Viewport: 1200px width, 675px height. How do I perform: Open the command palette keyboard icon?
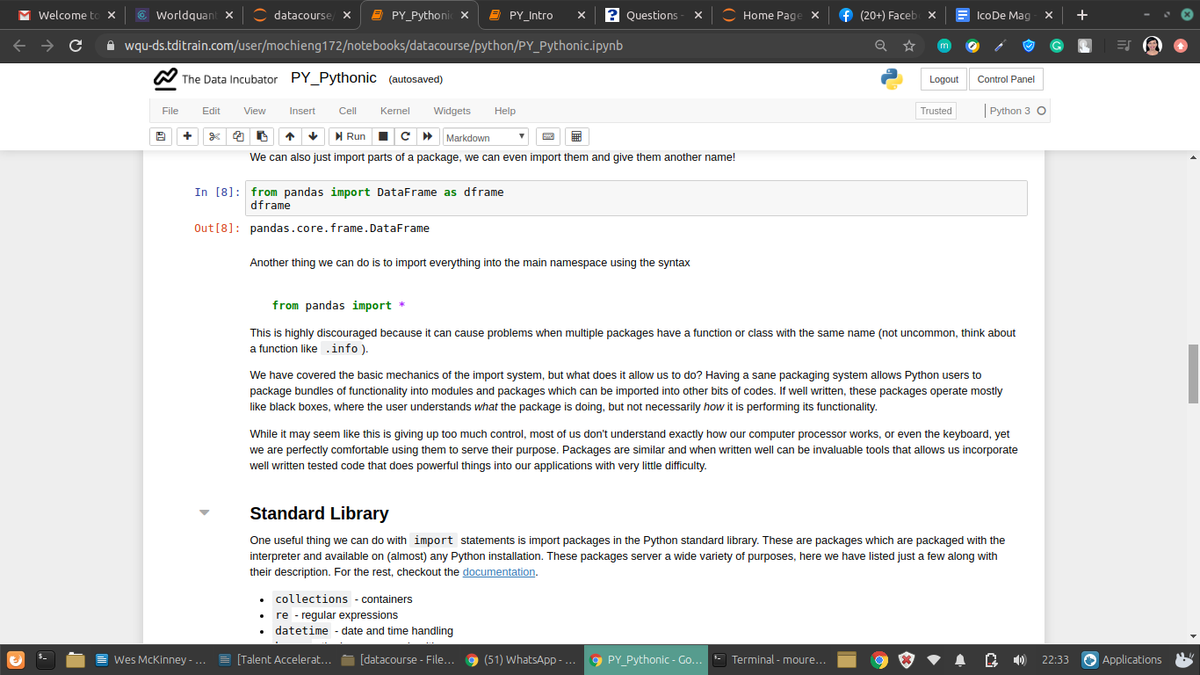coord(549,137)
